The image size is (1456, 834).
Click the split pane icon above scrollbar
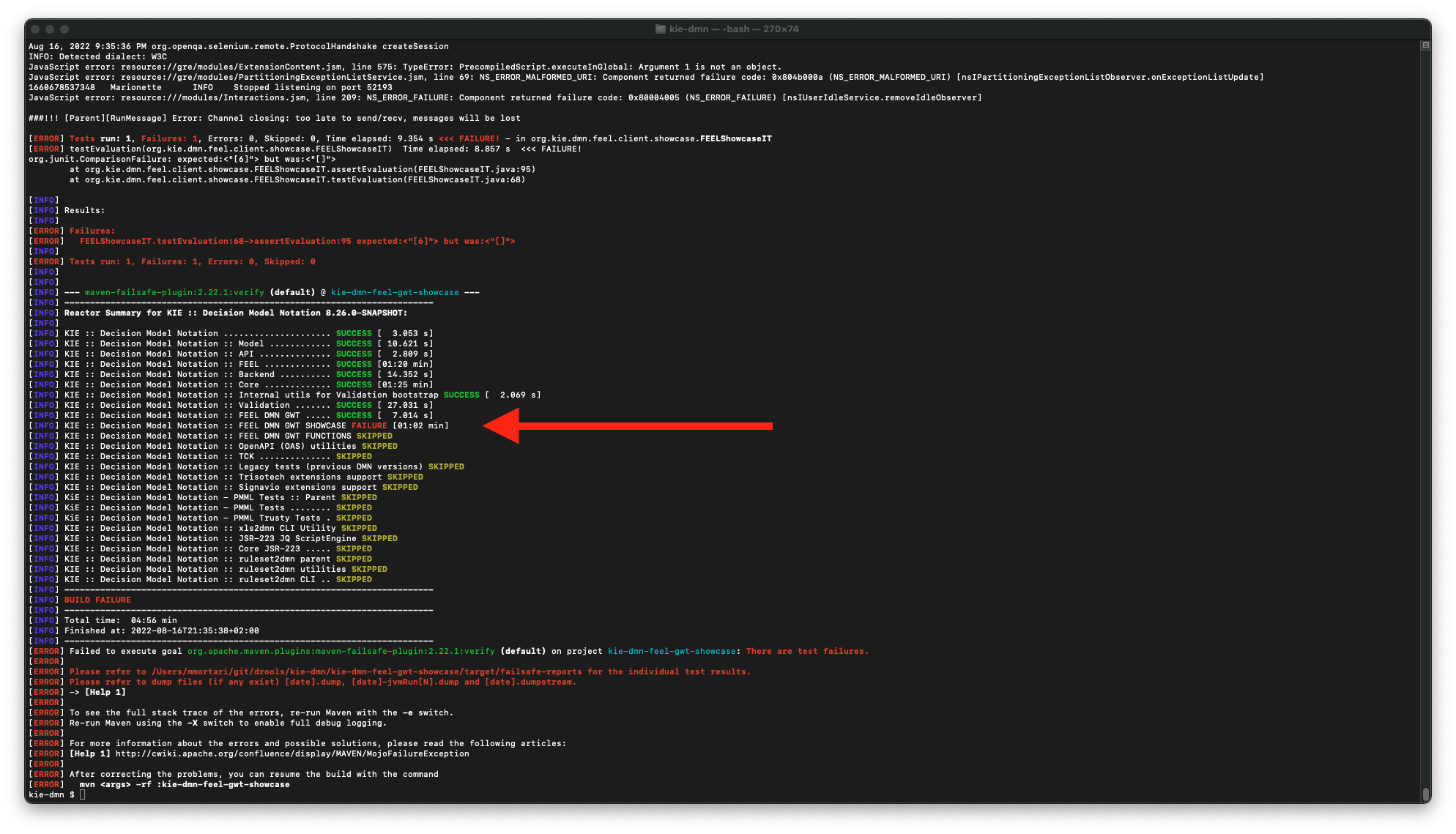[x=1425, y=45]
